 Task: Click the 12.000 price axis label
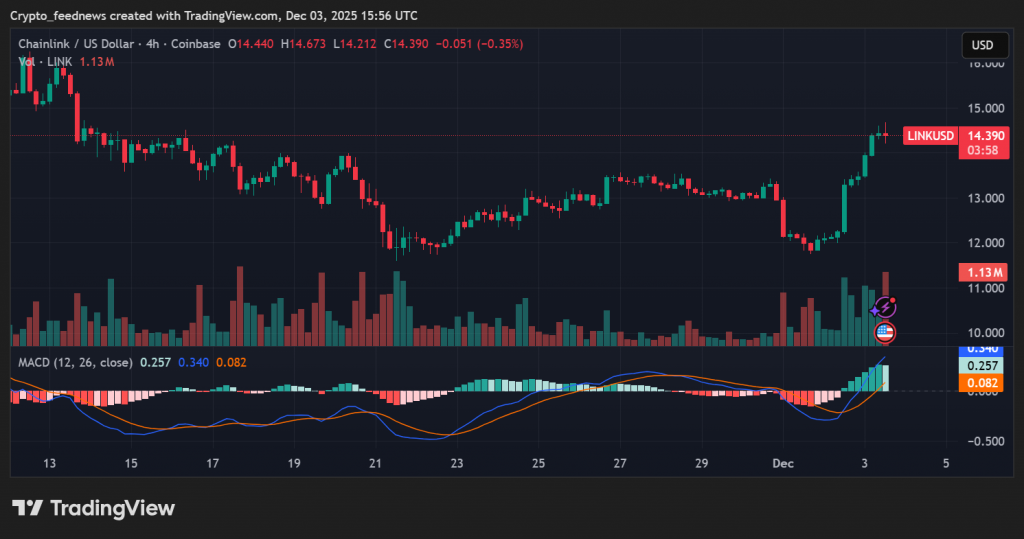[x=985, y=243]
